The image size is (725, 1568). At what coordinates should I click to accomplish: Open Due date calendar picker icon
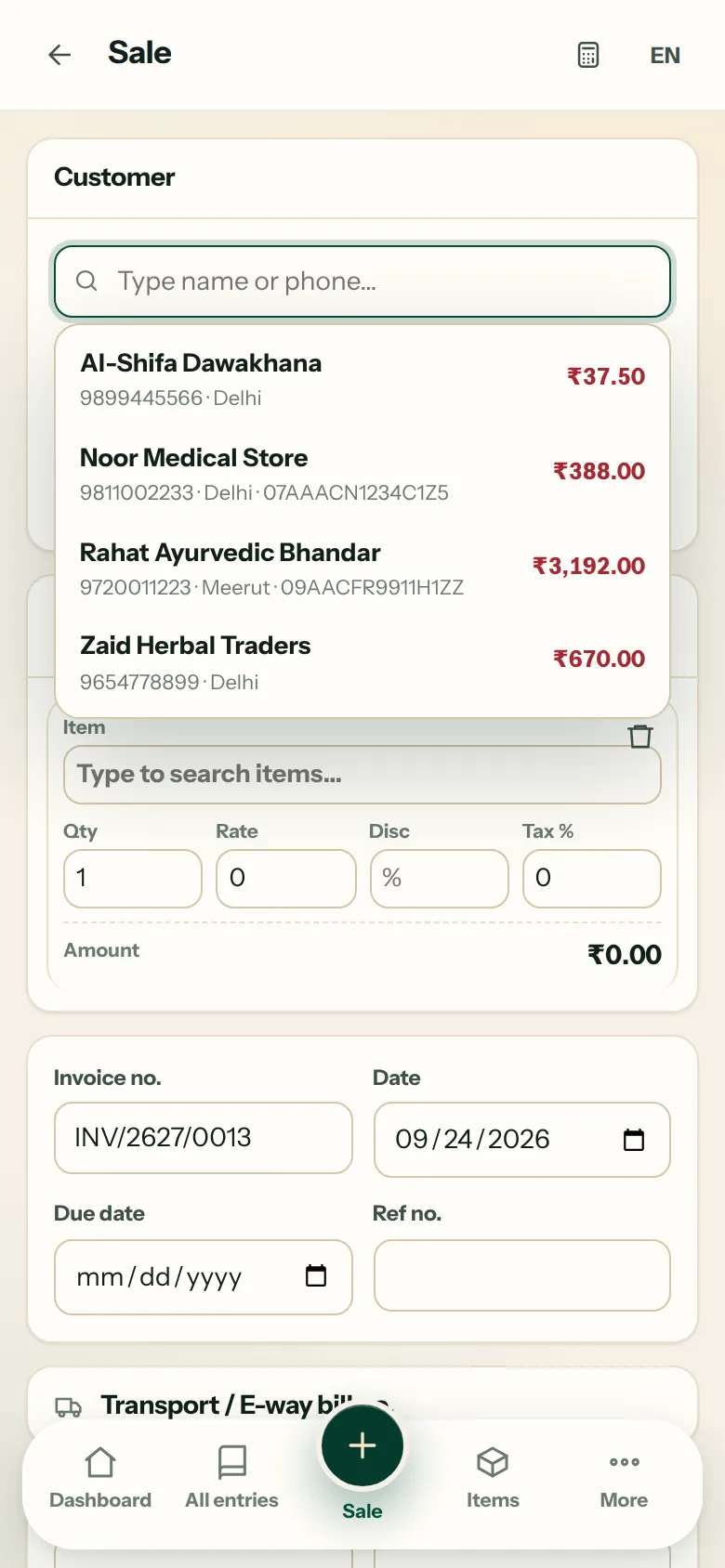click(x=316, y=1275)
